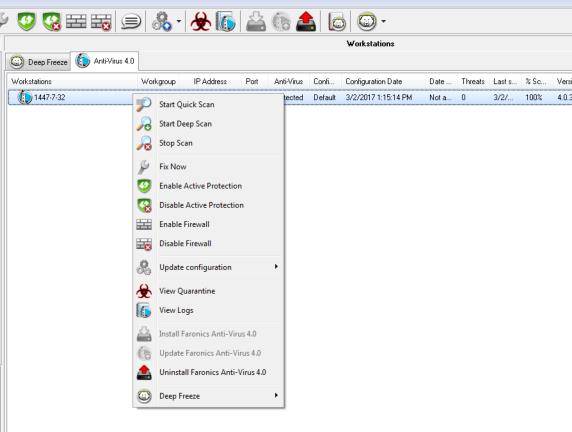The image size is (572, 432).
Task: Click the Disable Active Protection toolbar icon
Action: (x=51, y=21)
